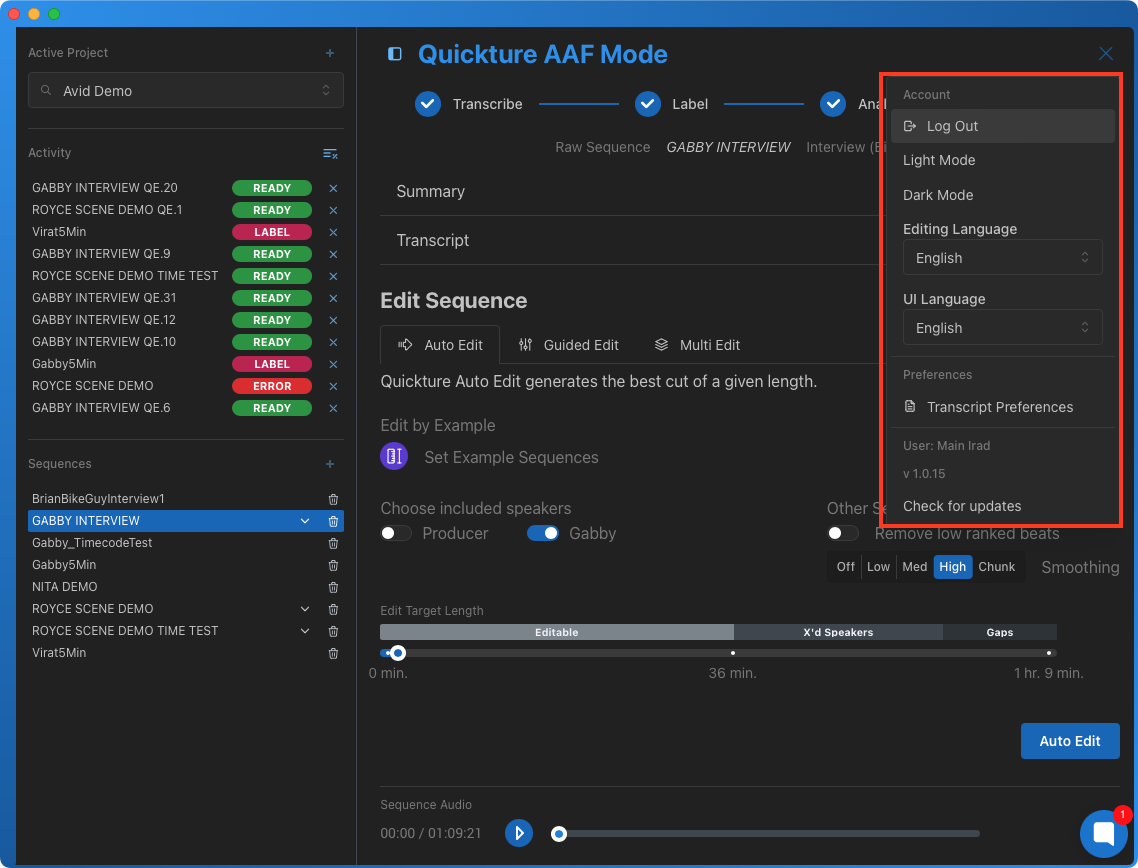Delete Gabby5Min sequence with trash icon

[333, 565]
